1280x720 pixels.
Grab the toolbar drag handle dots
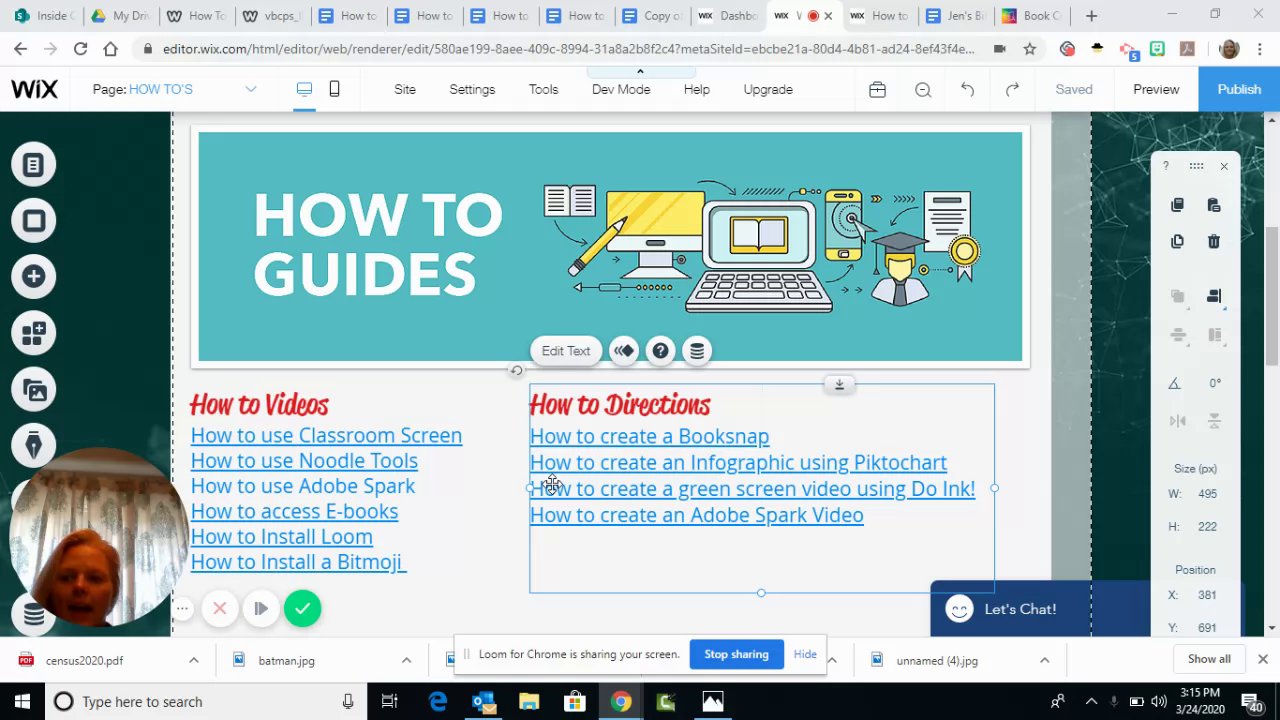[1196, 166]
